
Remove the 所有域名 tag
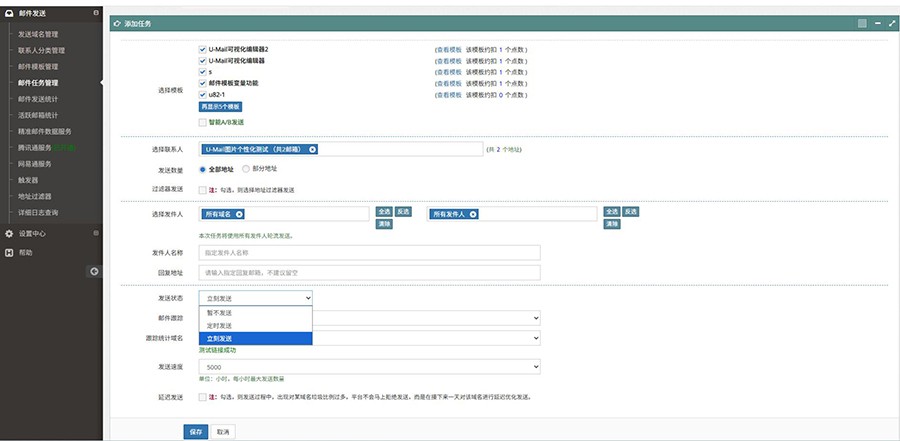pyautogui.click(x=239, y=214)
